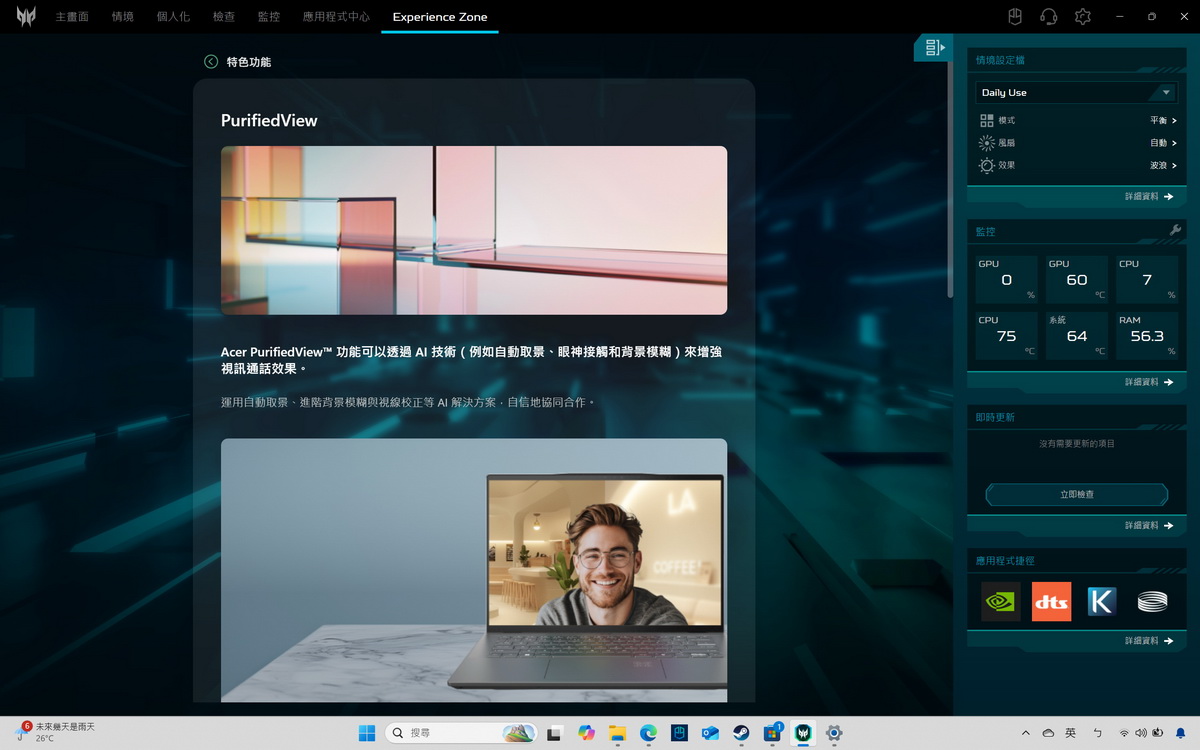
Task: Launch the DTS app shortcut
Action: click(1051, 601)
